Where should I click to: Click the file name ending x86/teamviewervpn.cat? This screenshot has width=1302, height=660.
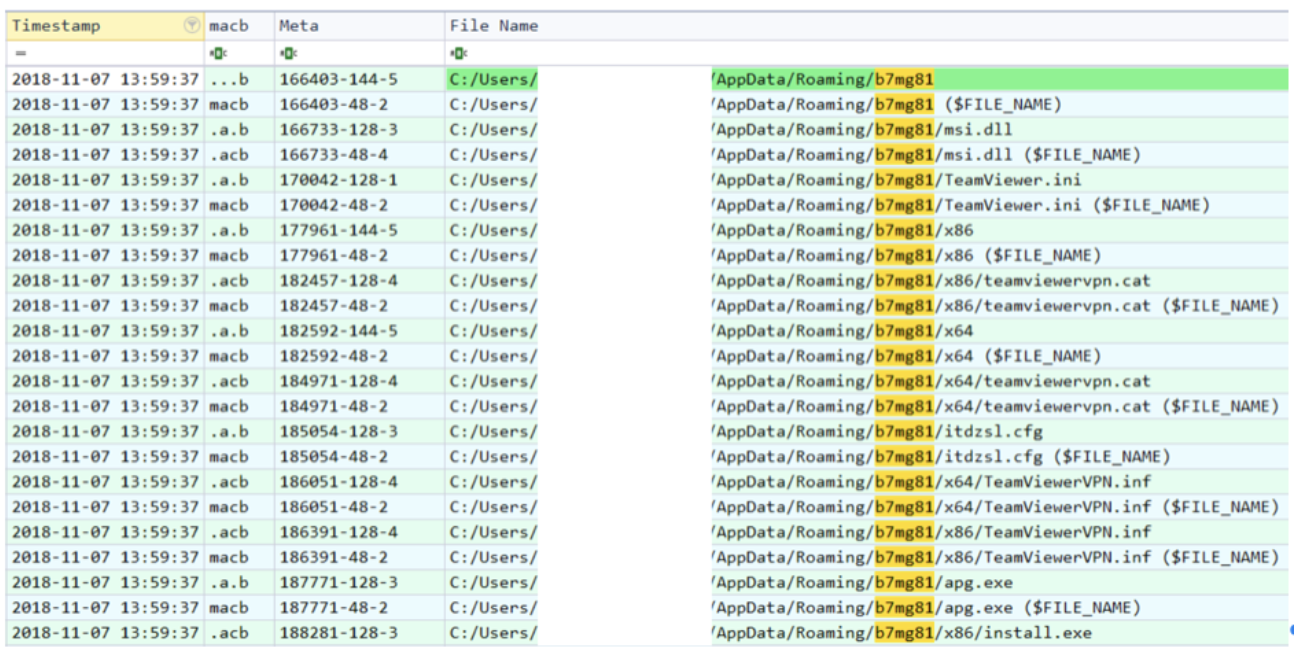click(x=867, y=280)
